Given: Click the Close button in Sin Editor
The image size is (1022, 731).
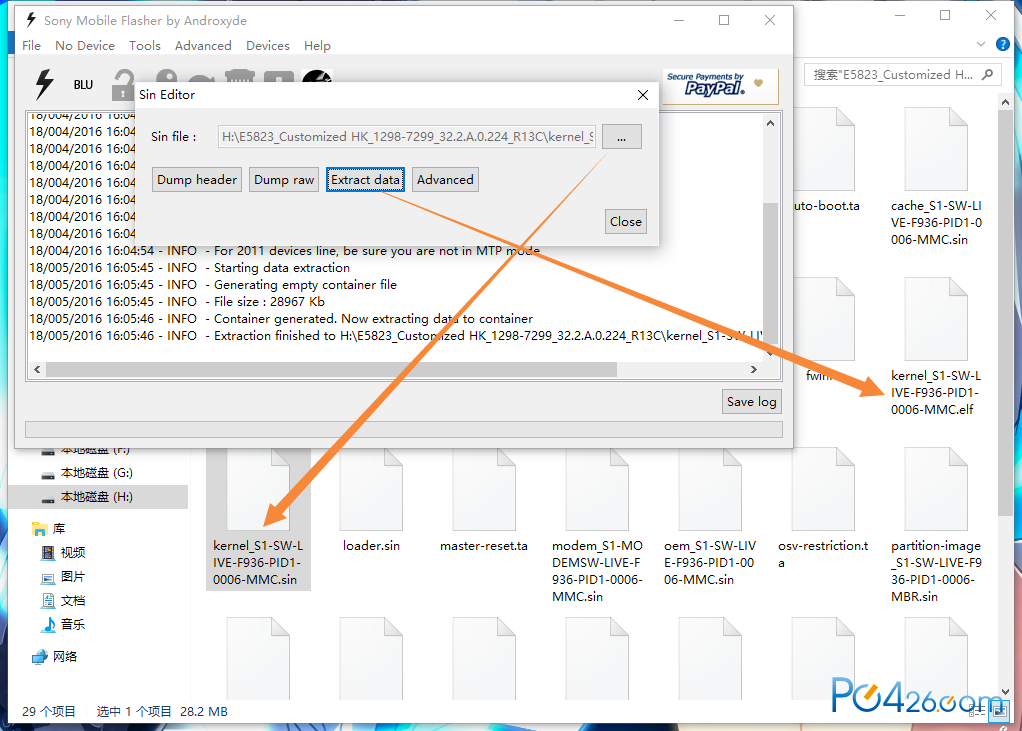Looking at the screenshot, I should pos(626,222).
